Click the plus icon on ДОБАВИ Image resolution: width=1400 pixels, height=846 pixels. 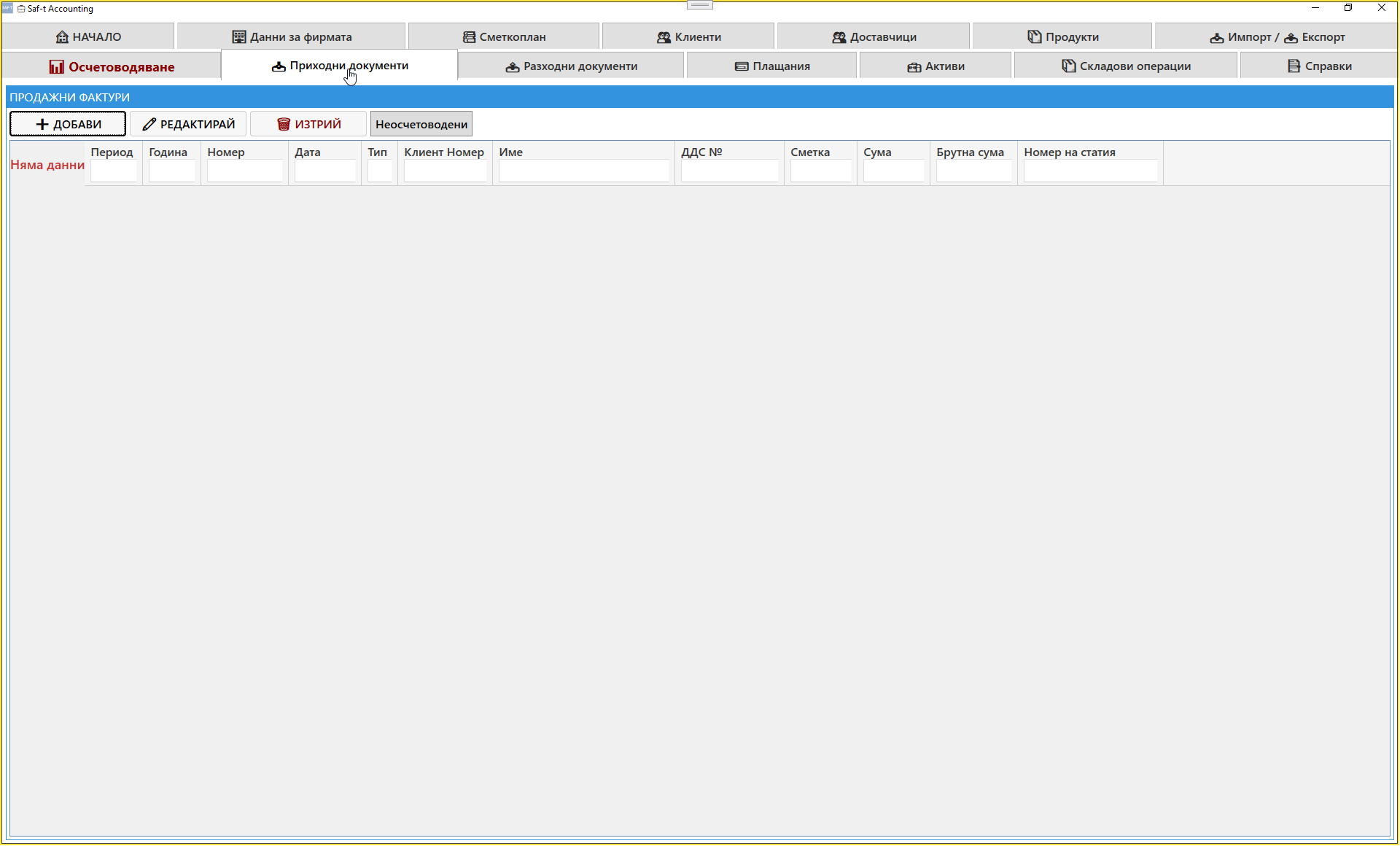(42, 125)
